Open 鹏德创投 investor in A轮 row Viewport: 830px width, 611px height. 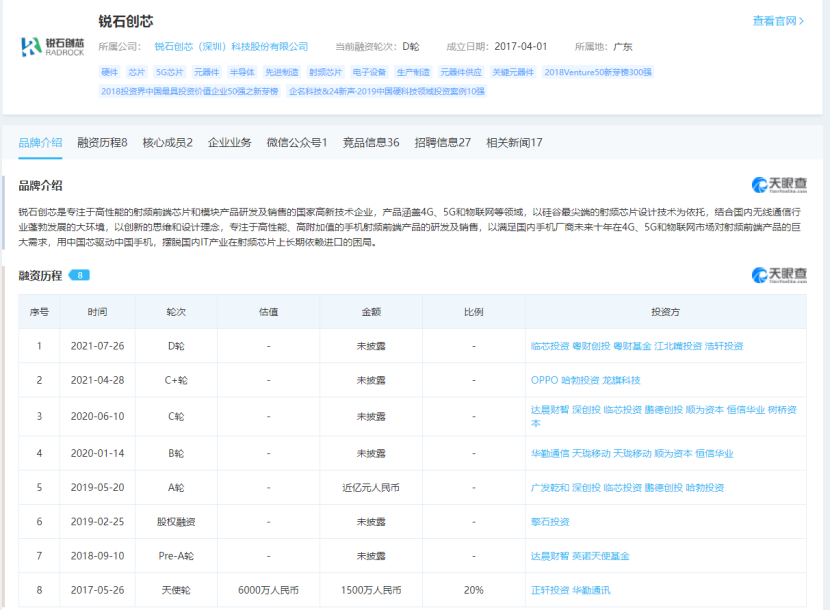(x=663, y=488)
